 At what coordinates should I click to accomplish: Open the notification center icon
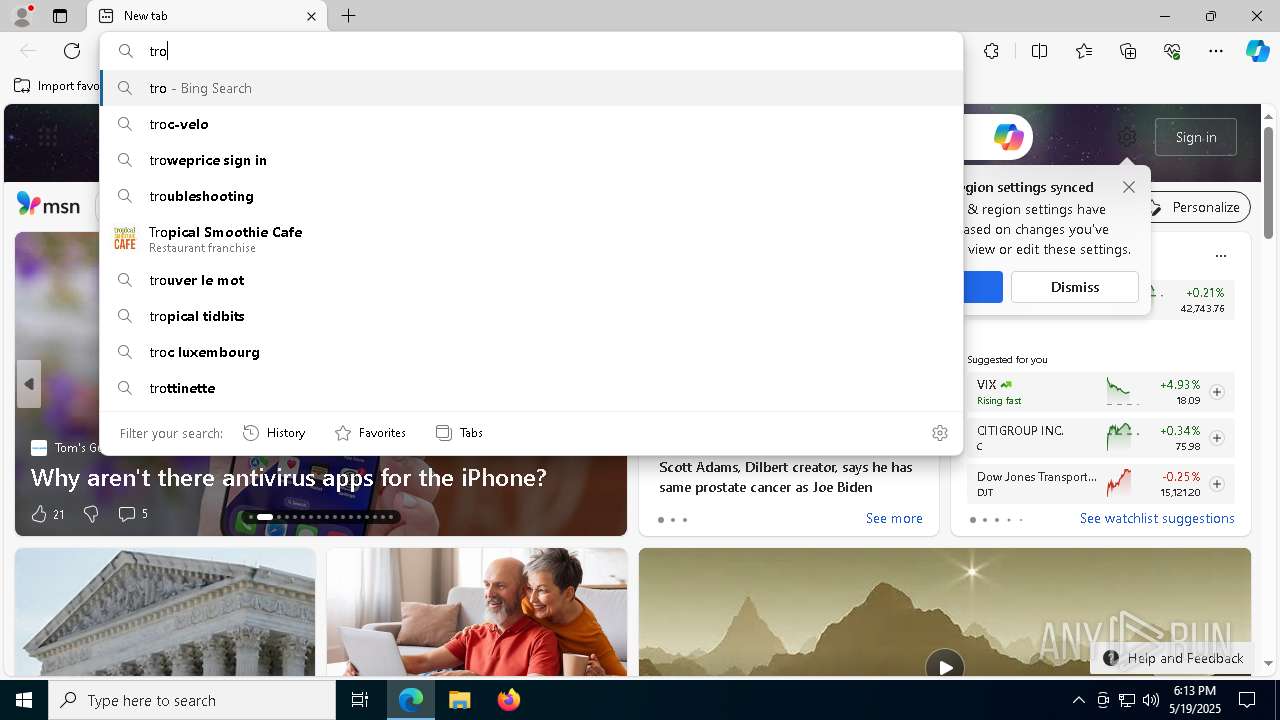point(1246,700)
